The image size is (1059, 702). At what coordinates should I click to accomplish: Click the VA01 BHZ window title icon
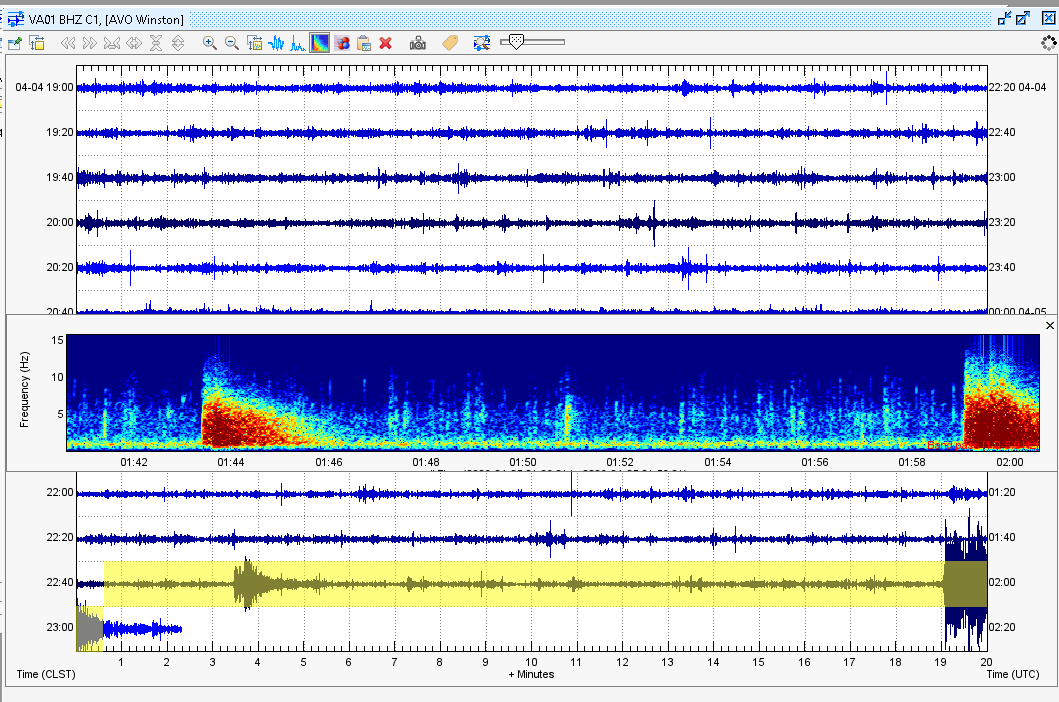tap(16, 19)
